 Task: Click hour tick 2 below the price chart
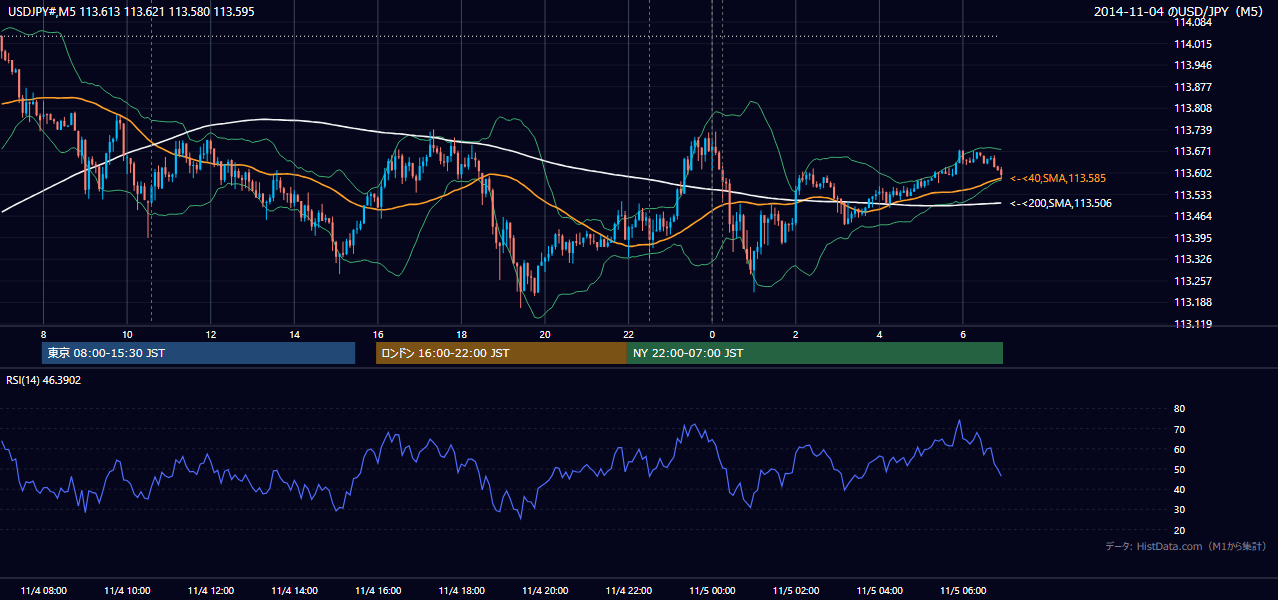796,334
